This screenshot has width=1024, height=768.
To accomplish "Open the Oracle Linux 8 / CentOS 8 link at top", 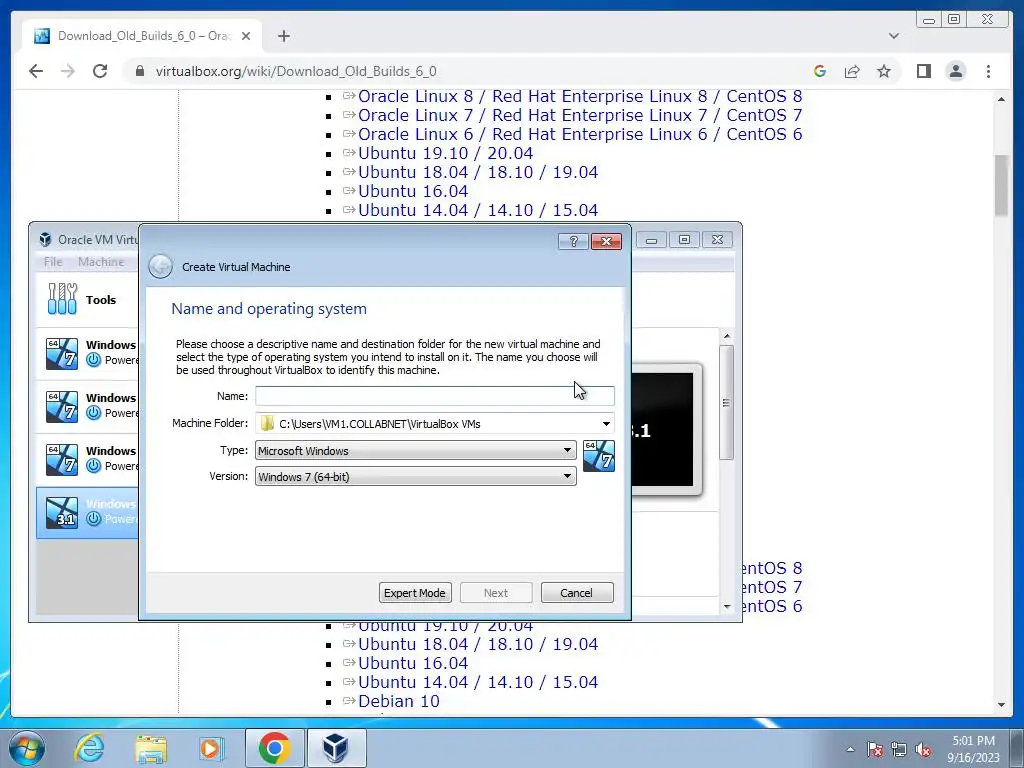I will point(580,96).
